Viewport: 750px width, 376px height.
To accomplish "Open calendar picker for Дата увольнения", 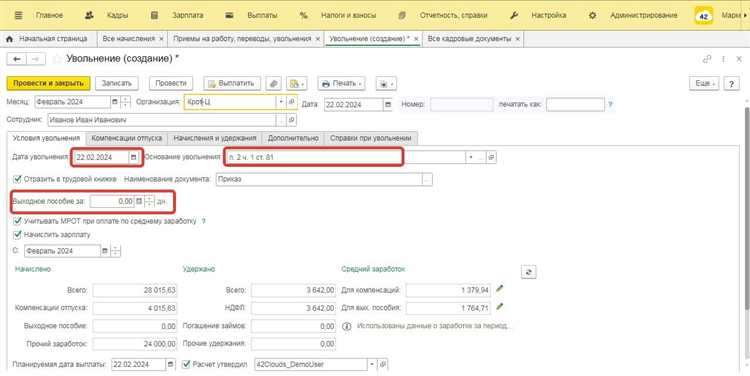I will coord(133,157).
